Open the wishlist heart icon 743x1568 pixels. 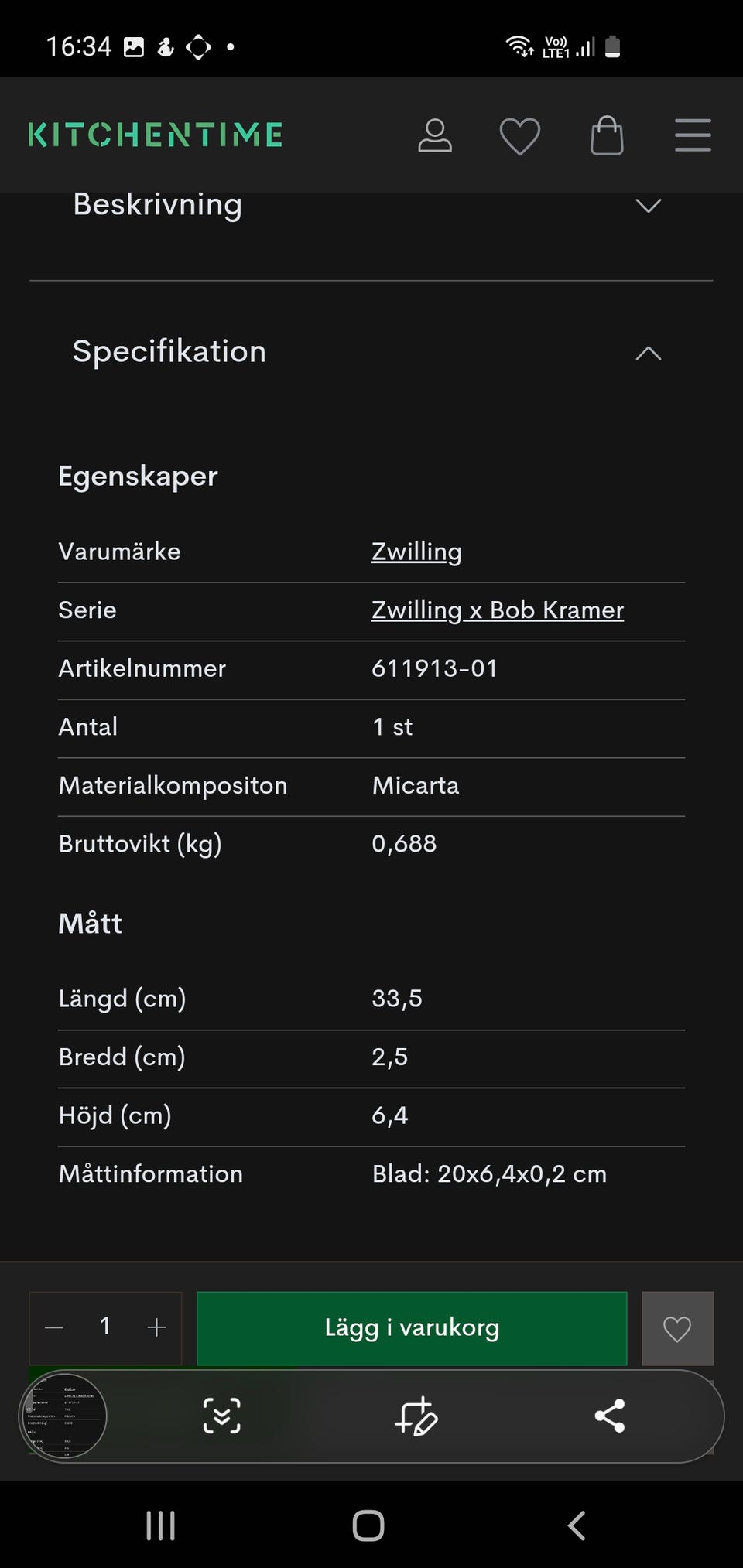coord(519,135)
